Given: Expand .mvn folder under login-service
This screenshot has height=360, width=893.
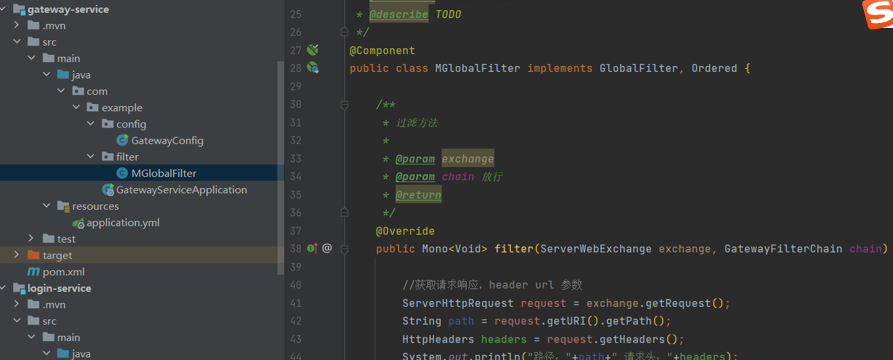Looking at the screenshot, I should coord(17,305).
